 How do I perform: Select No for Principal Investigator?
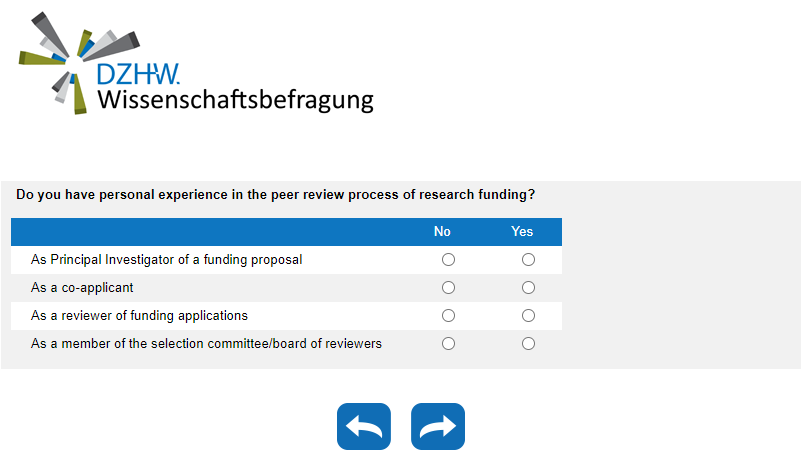pyautogui.click(x=448, y=260)
